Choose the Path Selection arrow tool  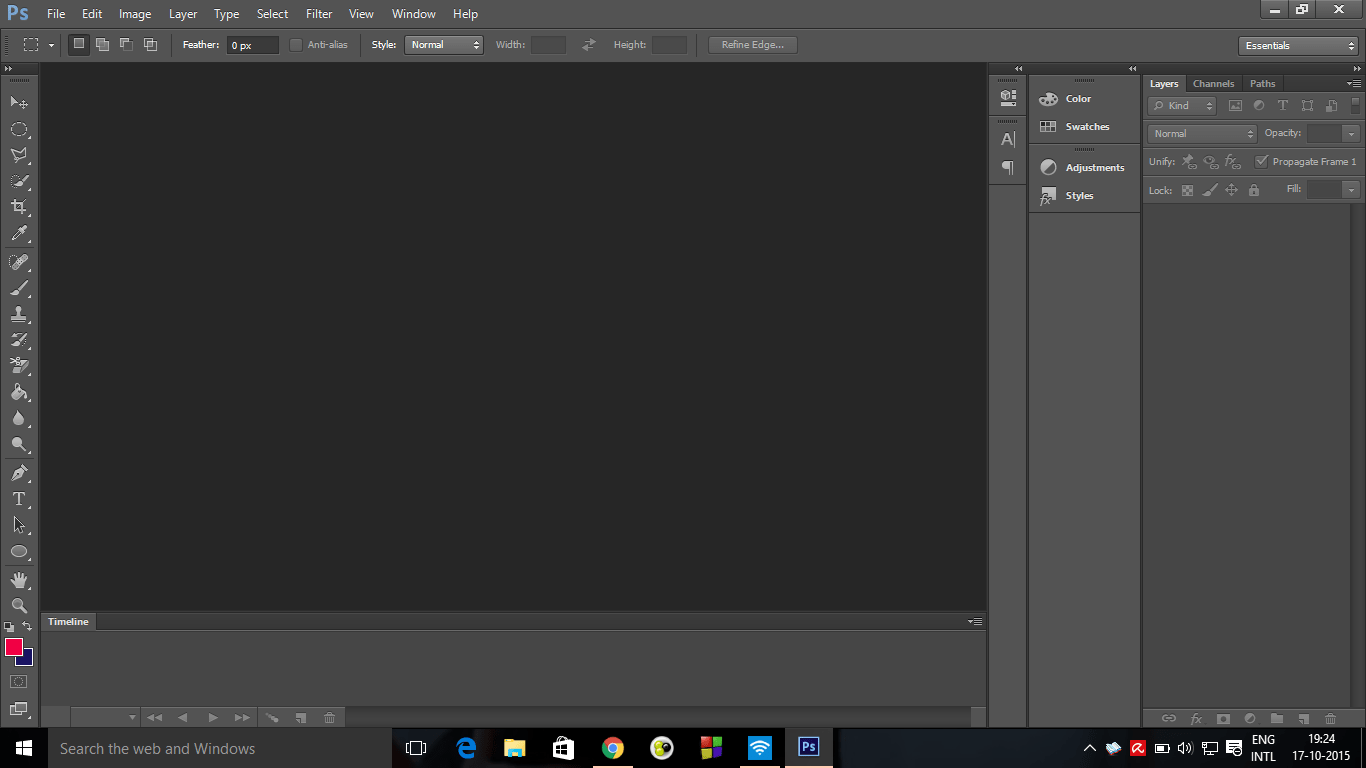click(19, 524)
